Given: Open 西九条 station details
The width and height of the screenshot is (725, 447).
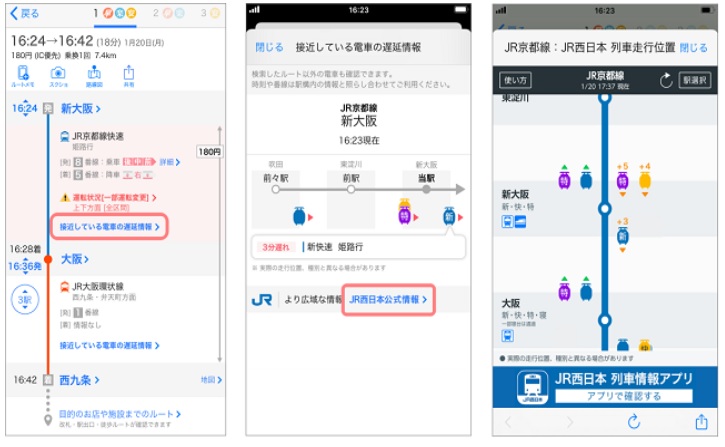Looking at the screenshot, I should point(79,380).
